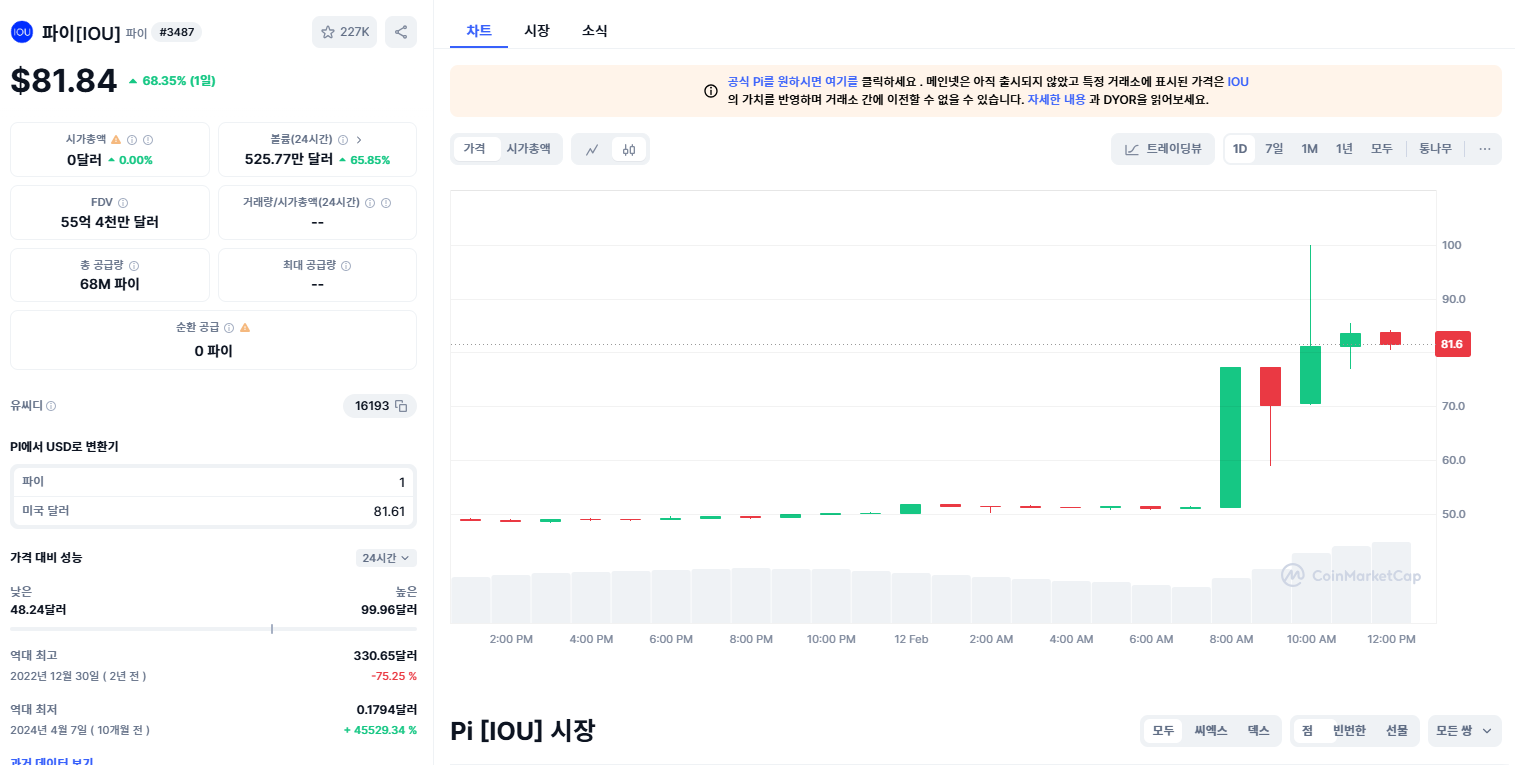The height and width of the screenshot is (765, 1515).
Task: Click the -75.25 % drop text
Action: tap(394, 676)
